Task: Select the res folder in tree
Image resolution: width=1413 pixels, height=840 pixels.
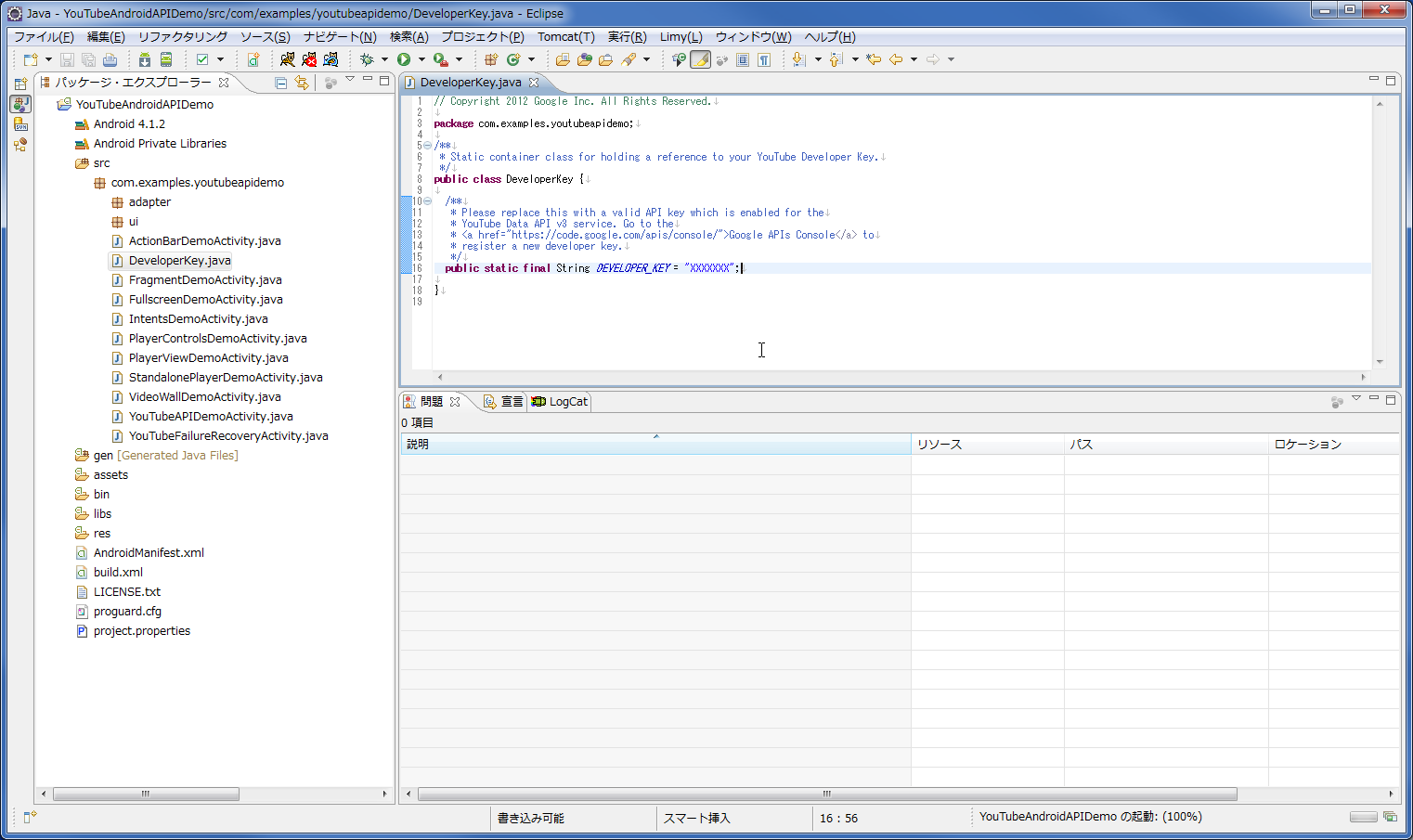Action: pos(93,534)
